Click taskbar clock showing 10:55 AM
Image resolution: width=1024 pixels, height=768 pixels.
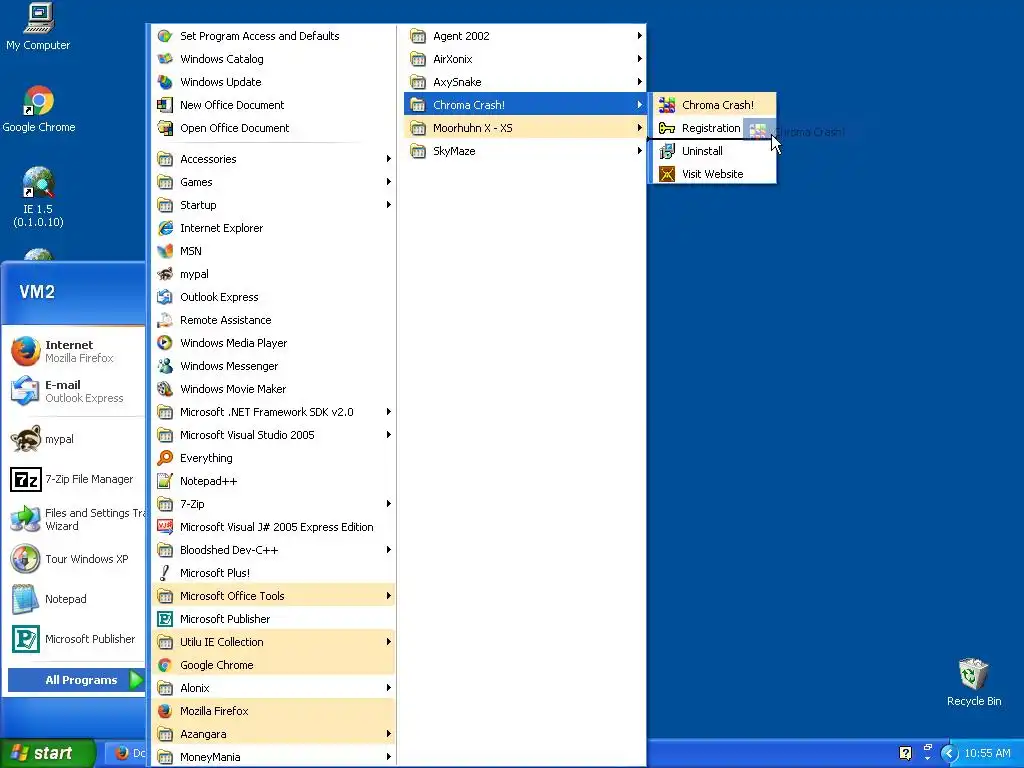tap(987, 753)
